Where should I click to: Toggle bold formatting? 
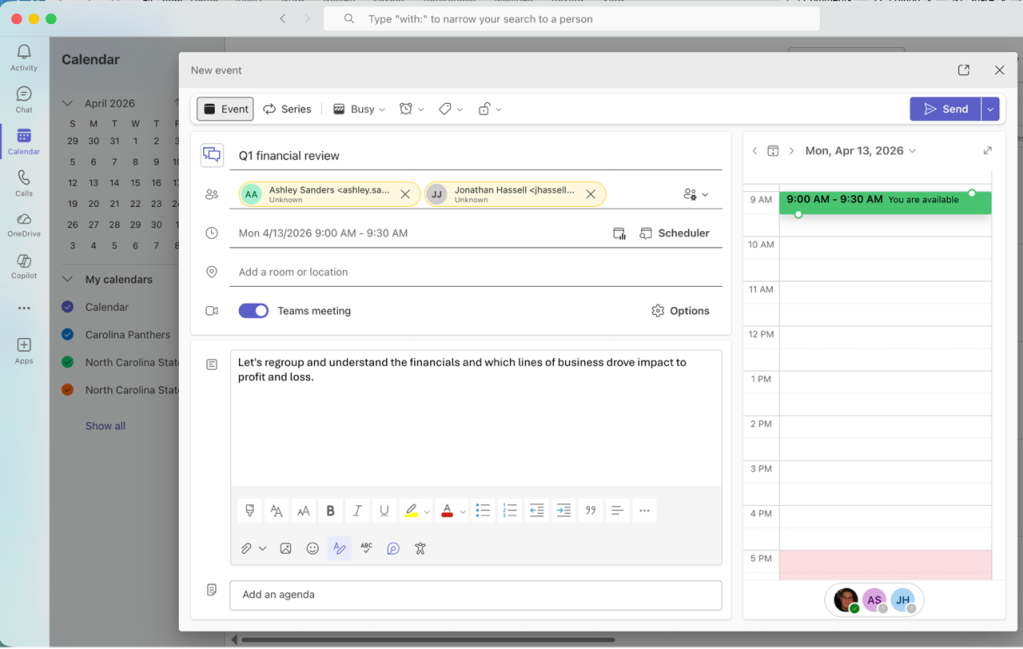[x=330, y=510]
